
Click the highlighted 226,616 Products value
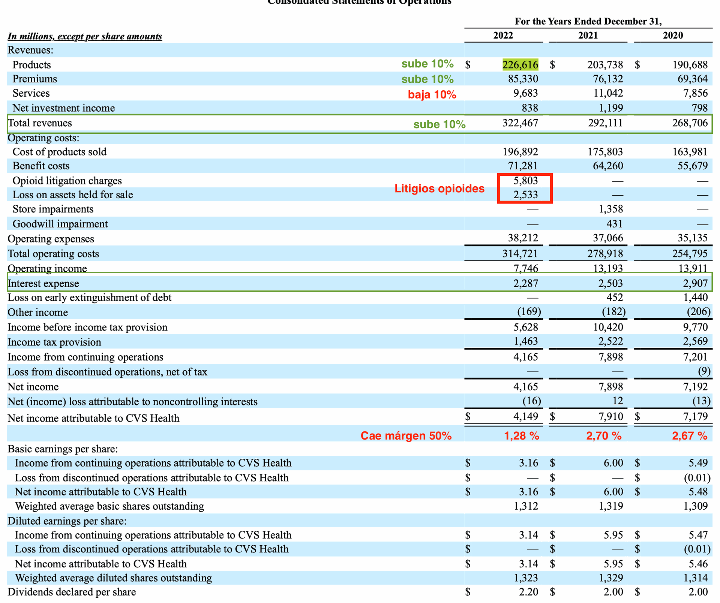click(x=520, y=64)
